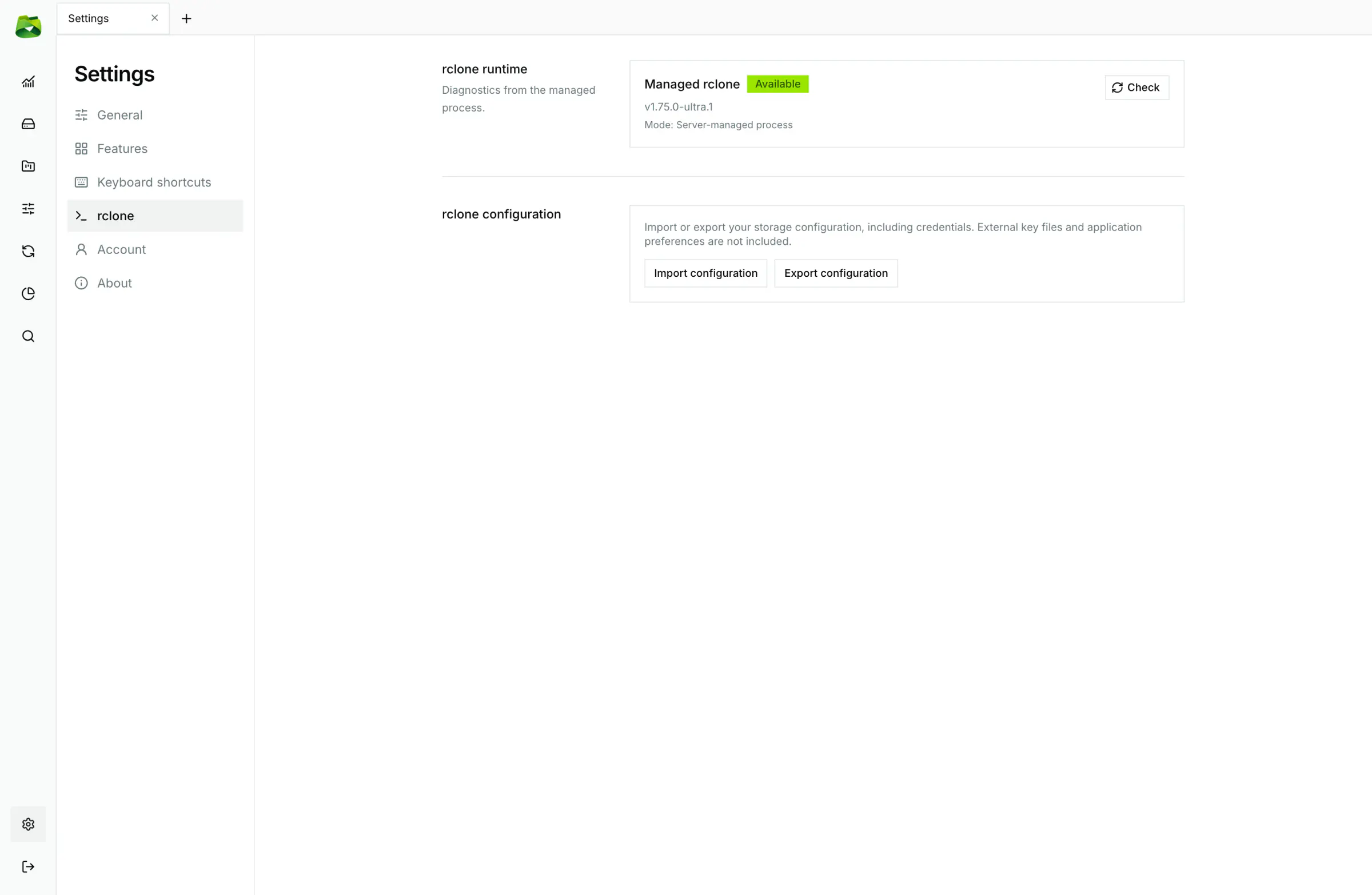
Task: Open General settings section
Action: click(x=155, y=115)
